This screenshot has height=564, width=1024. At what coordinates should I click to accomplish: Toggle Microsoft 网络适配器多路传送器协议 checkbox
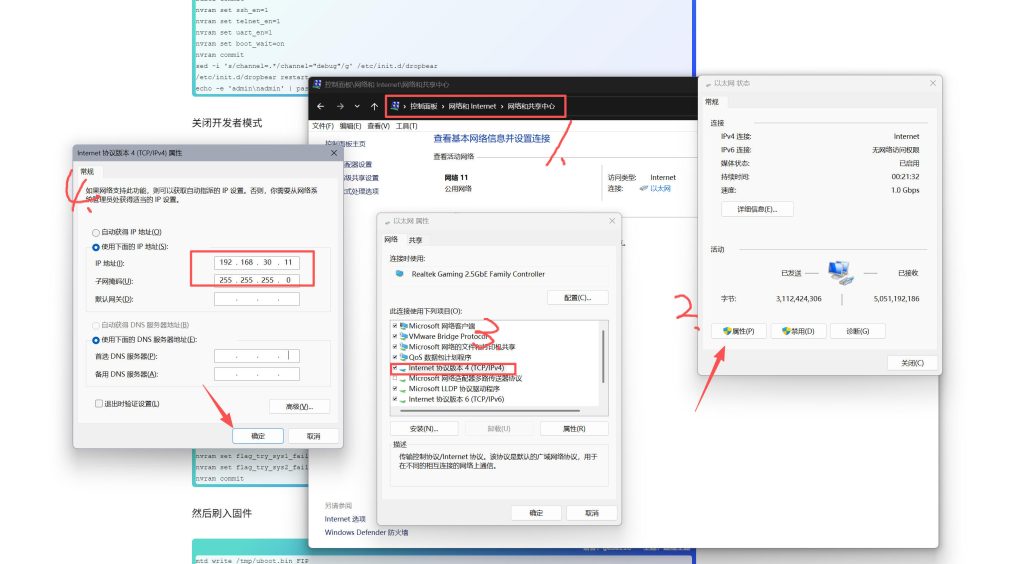click(x=395, y=379)
